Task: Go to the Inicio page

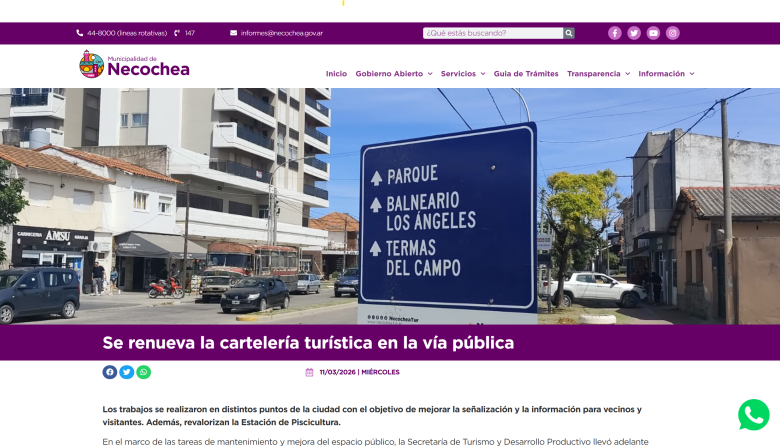Action: (x=336, y=73)
